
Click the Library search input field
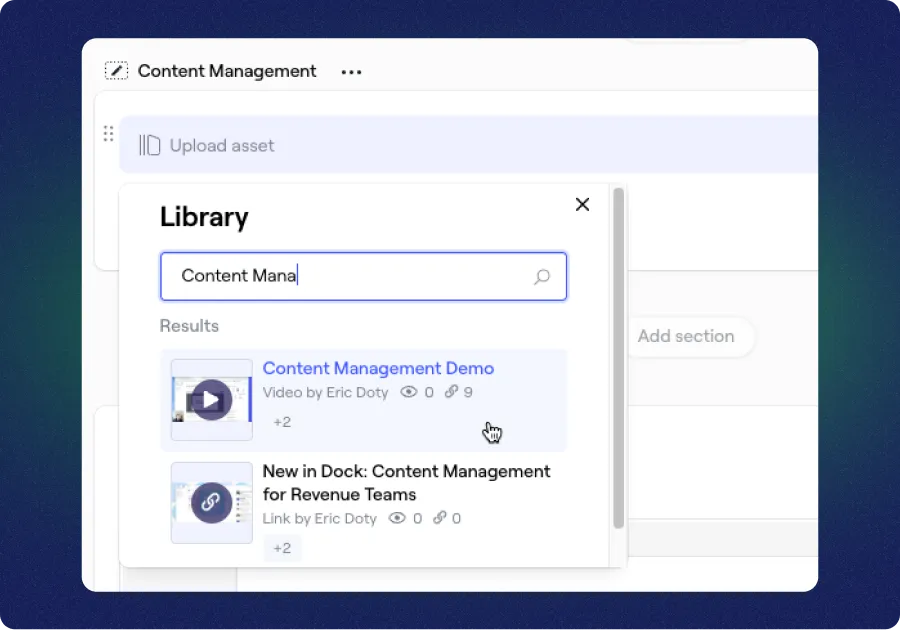coord(363,276)
